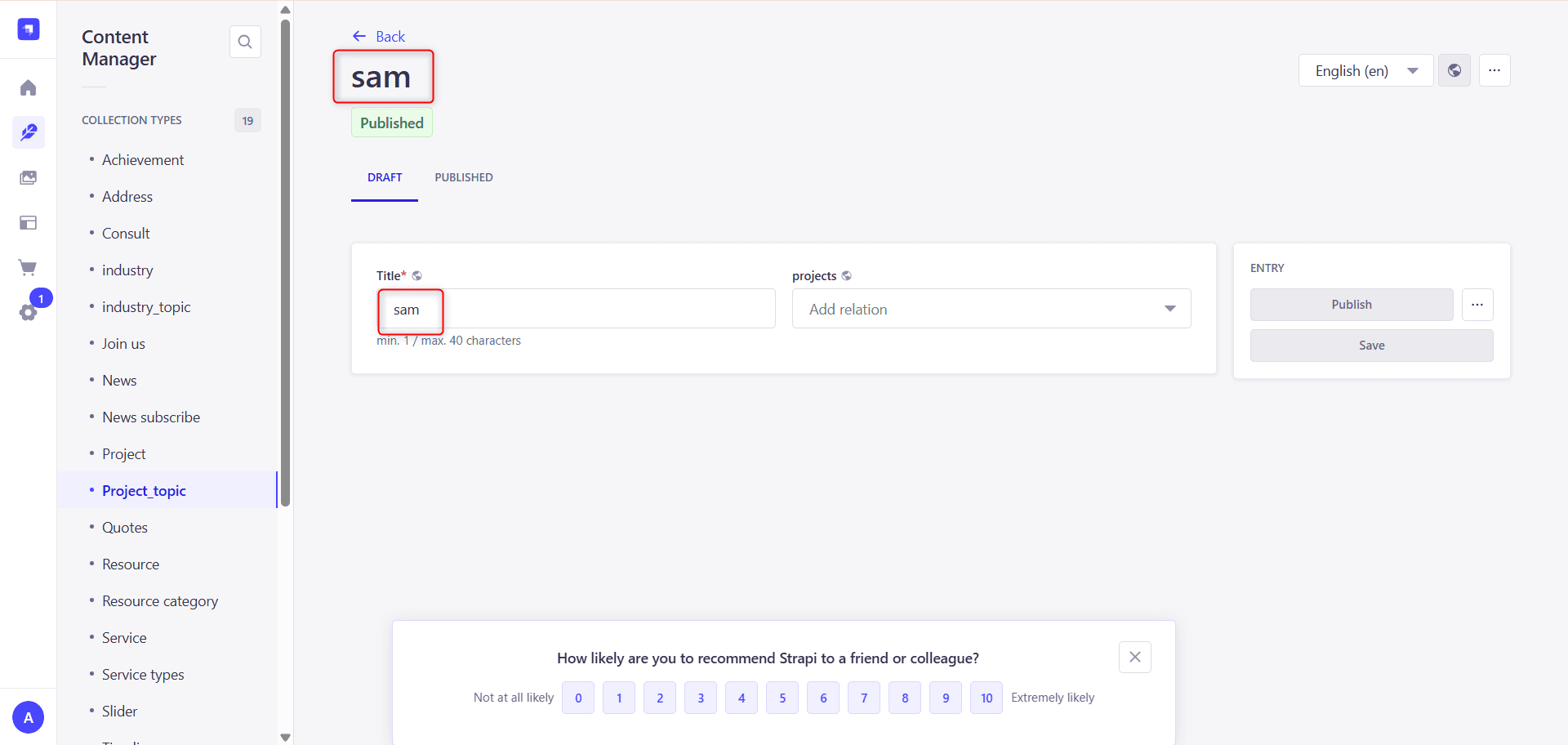The height and width of the screenshot is (745, 1568).
Task: Switch to the PUBLISHED tab
Action: [464, 177]
